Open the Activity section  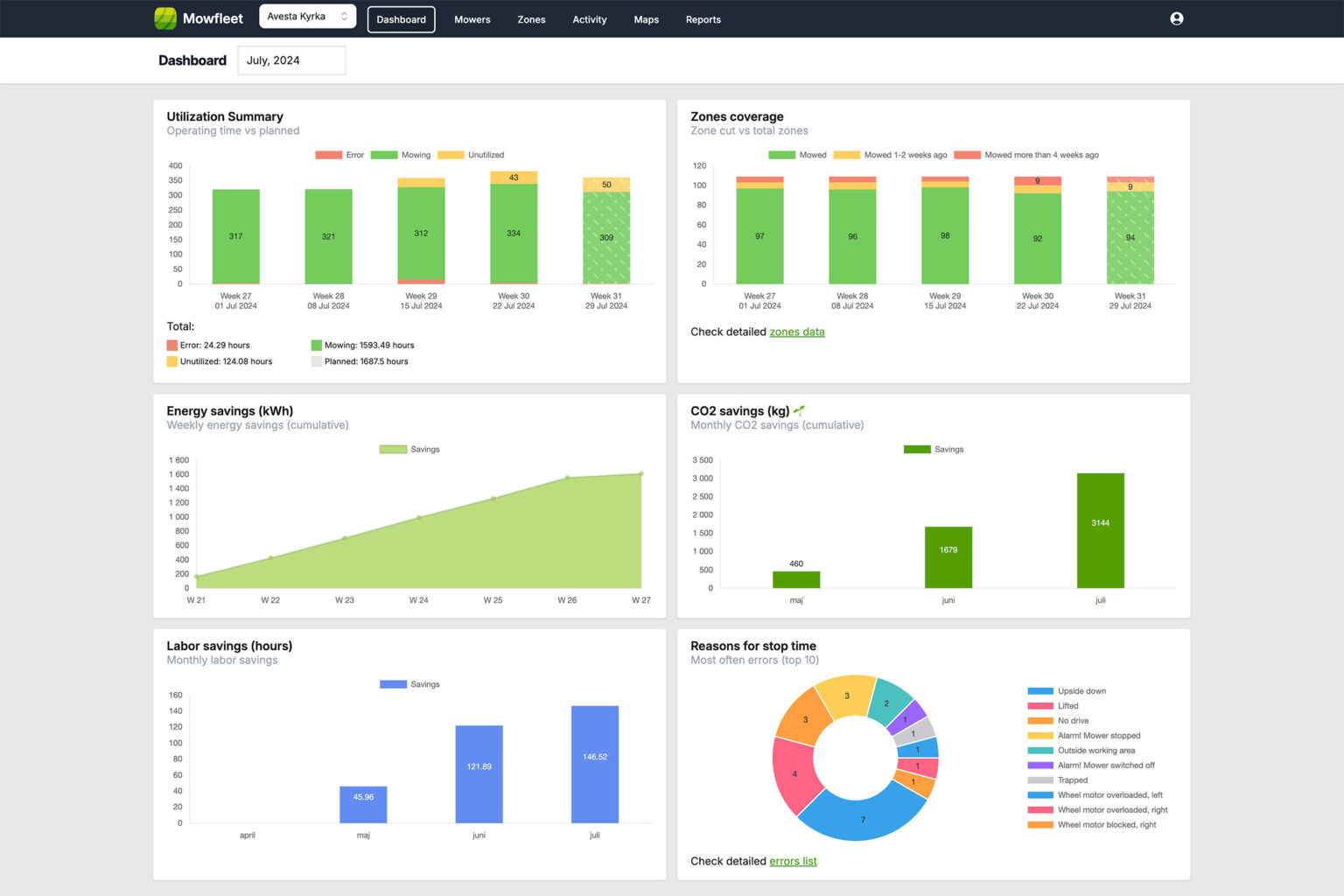point(589,19)
